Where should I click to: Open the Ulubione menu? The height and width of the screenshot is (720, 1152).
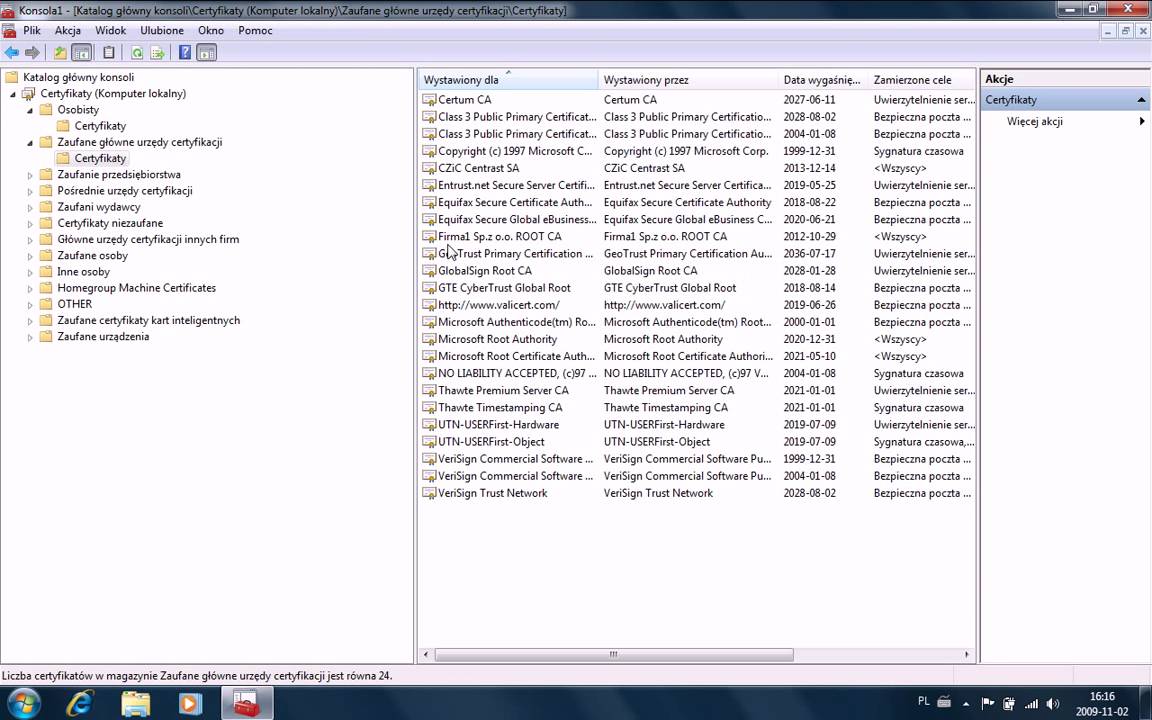pyautogui.click(x=162, y=30)
